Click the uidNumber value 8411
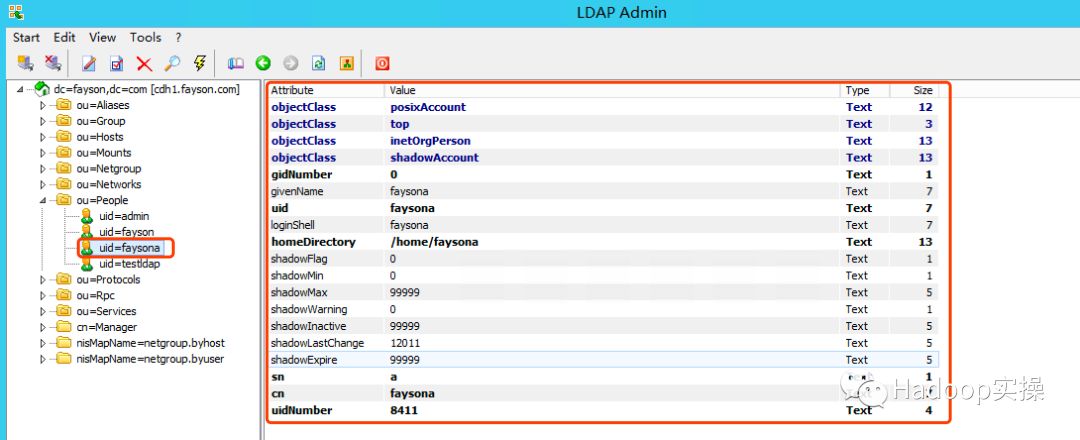1080x440 pixels. 404,410
